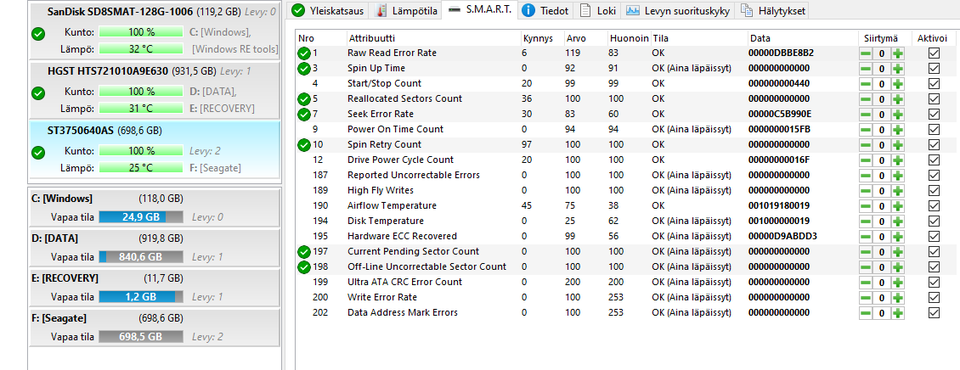
Task: Click the HGST Lämpö 31 °C bar
Action: (141, 108)
